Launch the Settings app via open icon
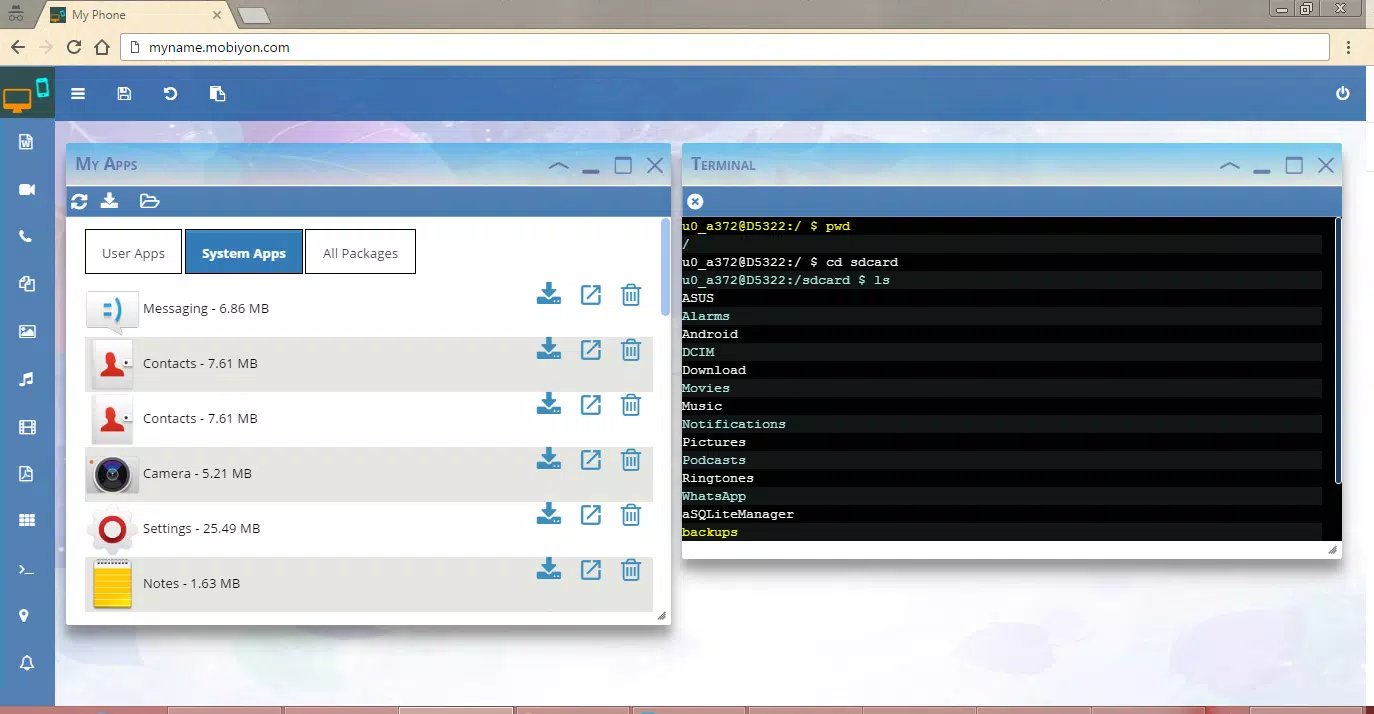Viewport: 1374px width, 714px height. (591, 514)
